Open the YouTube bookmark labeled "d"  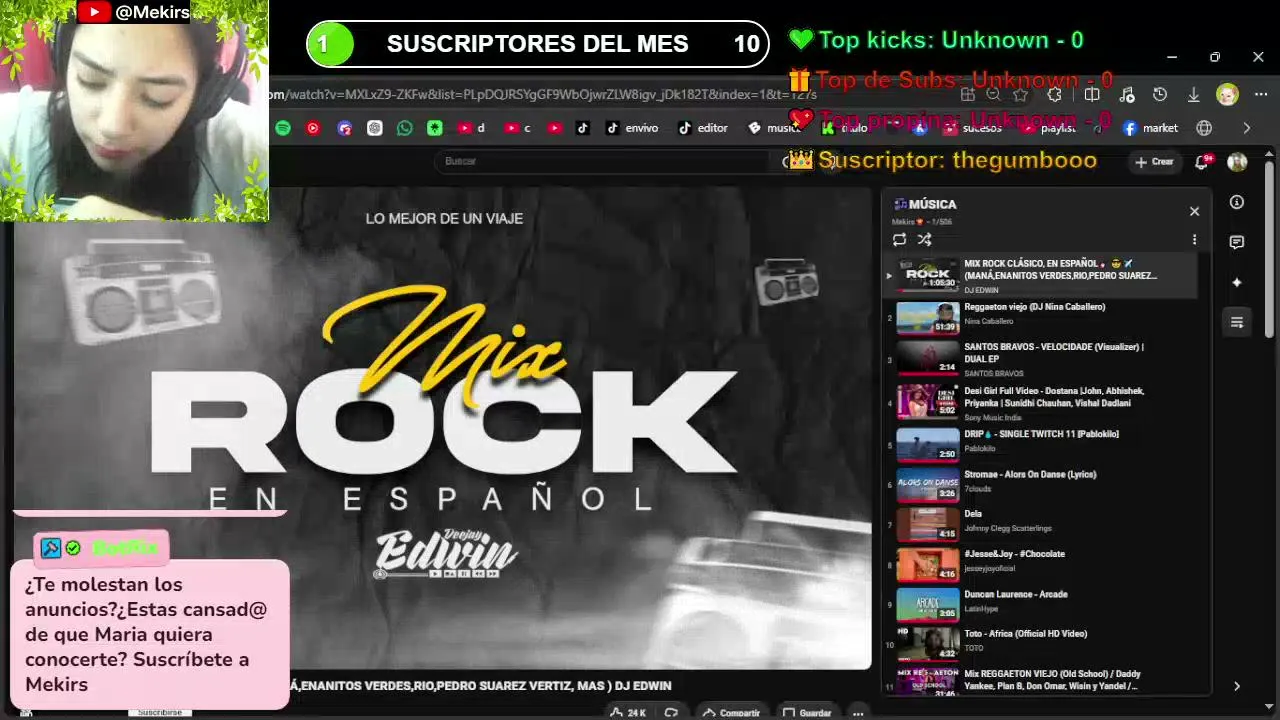(471, 128)
